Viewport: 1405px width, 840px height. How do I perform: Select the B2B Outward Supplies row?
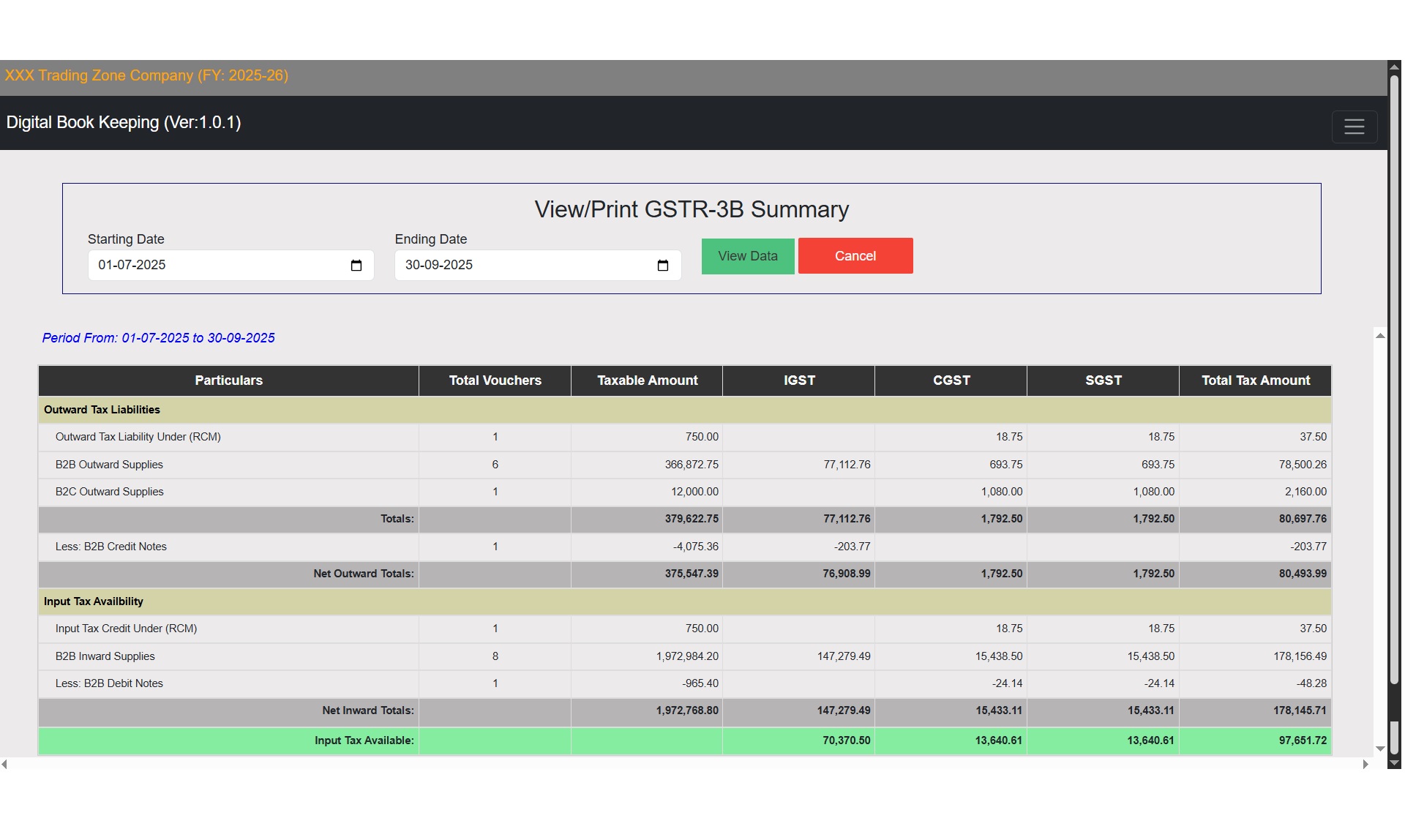coord(109,465)
